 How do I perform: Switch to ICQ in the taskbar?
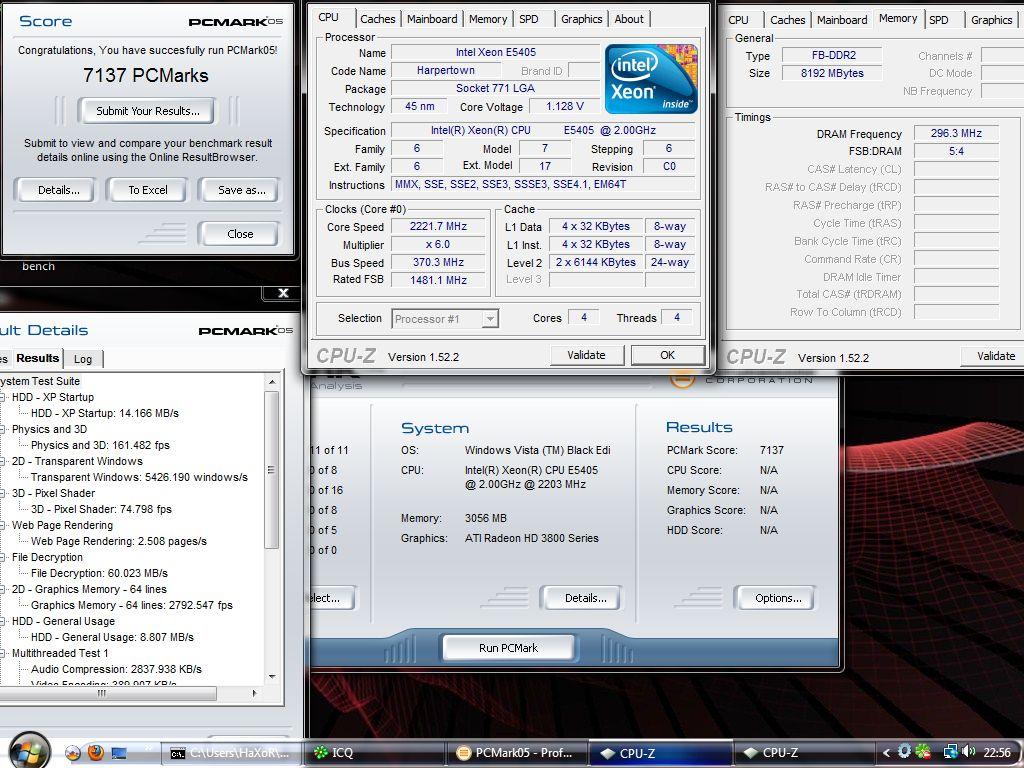[375, 753]
